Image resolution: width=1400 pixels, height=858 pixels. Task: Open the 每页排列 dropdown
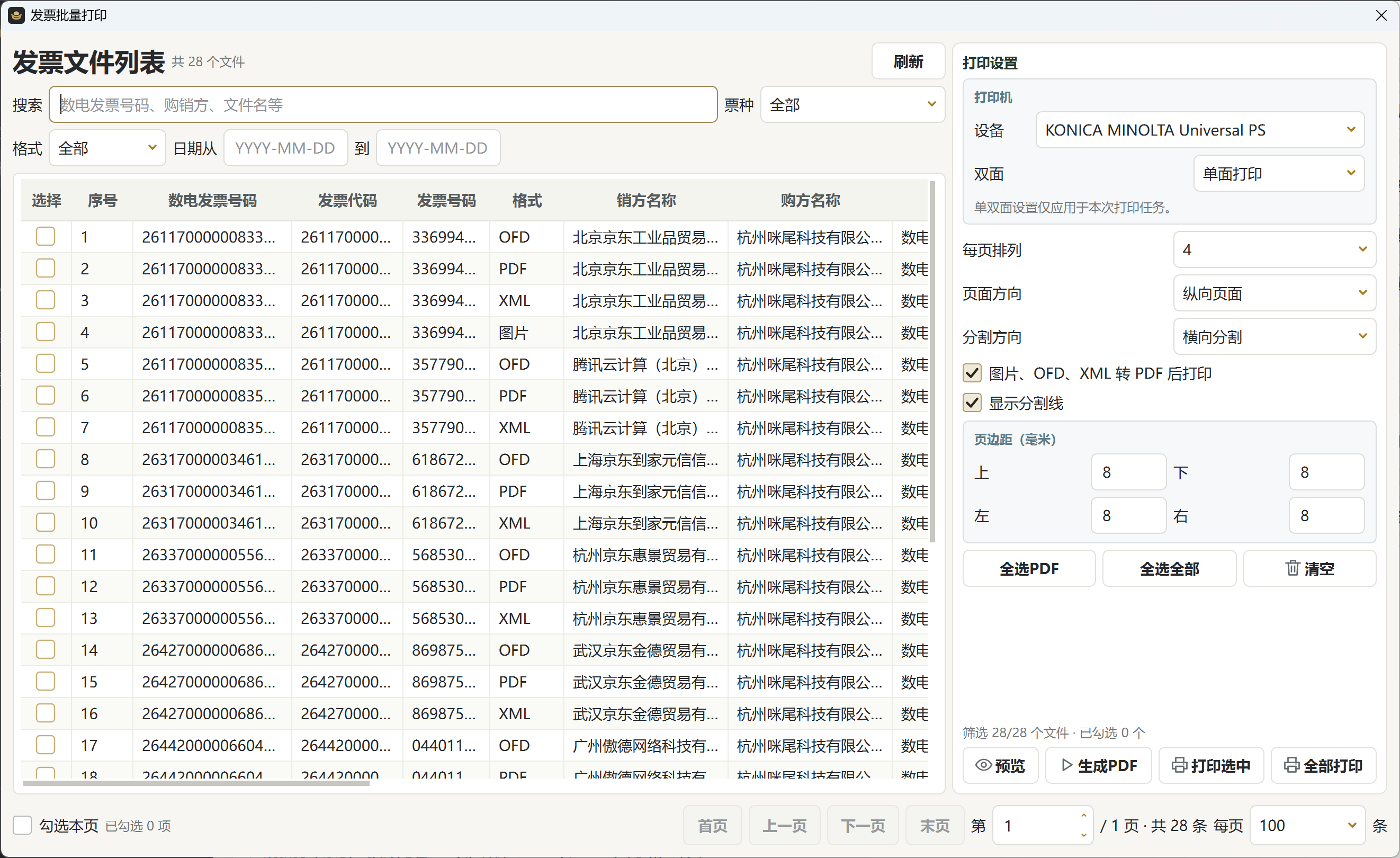(1275, 249)
